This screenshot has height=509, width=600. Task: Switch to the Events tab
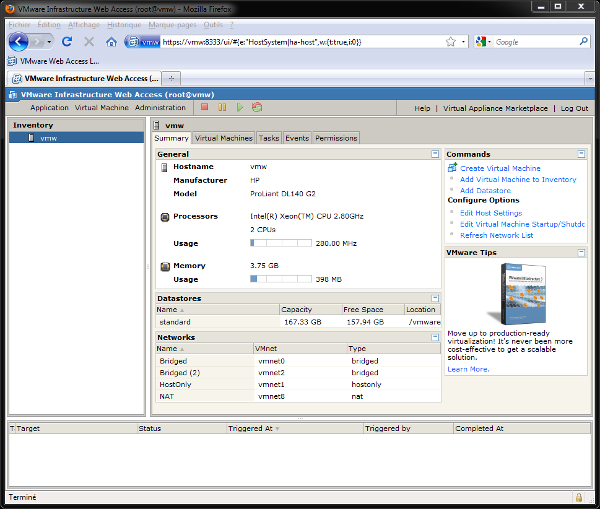tap(297, 138)
